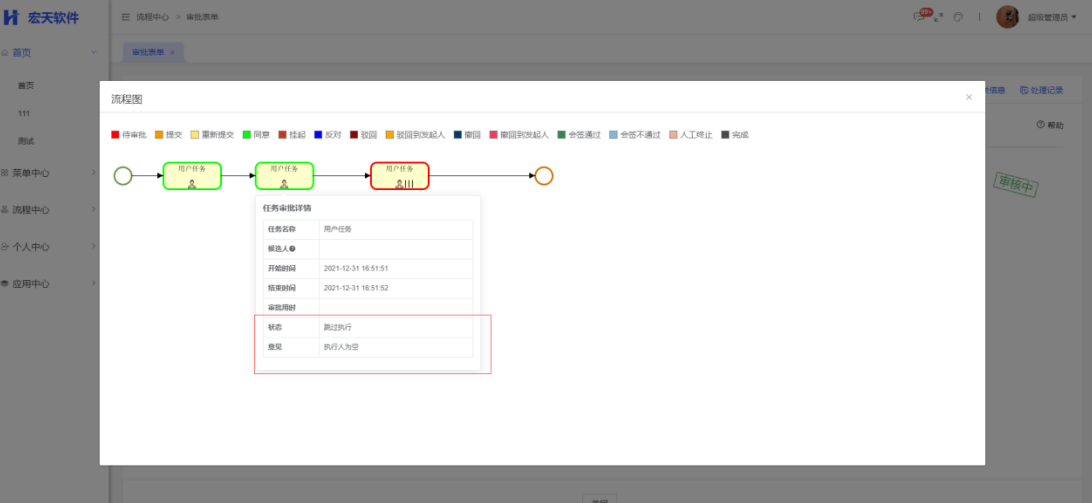Click the 任务审批详情 heading
The image size is (1092, 503).
(x=287, y=208)
